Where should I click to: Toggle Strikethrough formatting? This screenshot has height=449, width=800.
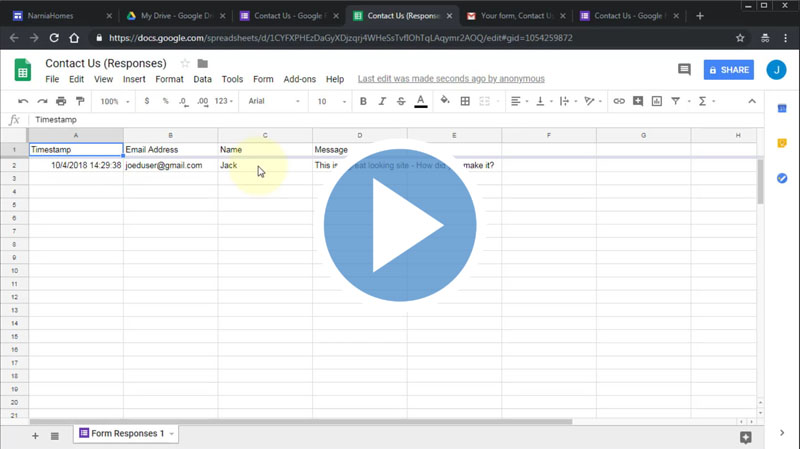point(401,101)
